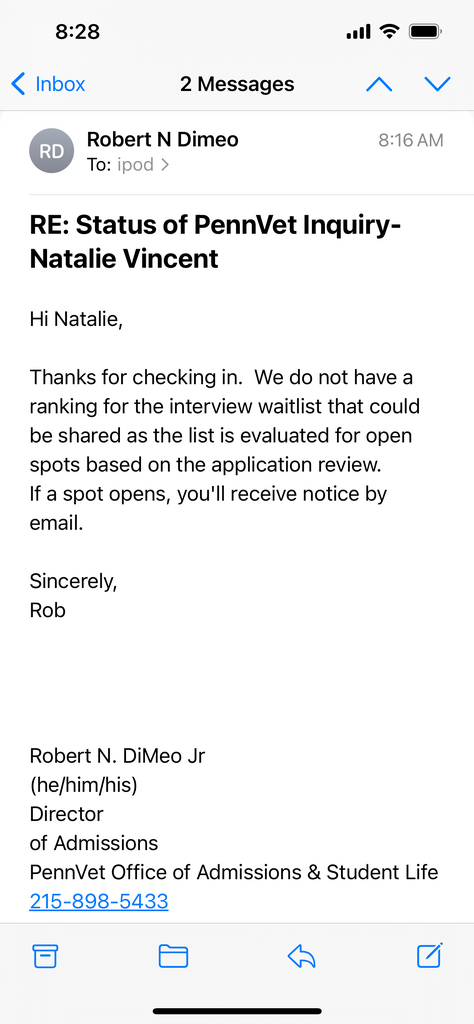Tap the Wi-Fi icon in status bar
The image size is (474, 1024).
click(x=389, y=31)
